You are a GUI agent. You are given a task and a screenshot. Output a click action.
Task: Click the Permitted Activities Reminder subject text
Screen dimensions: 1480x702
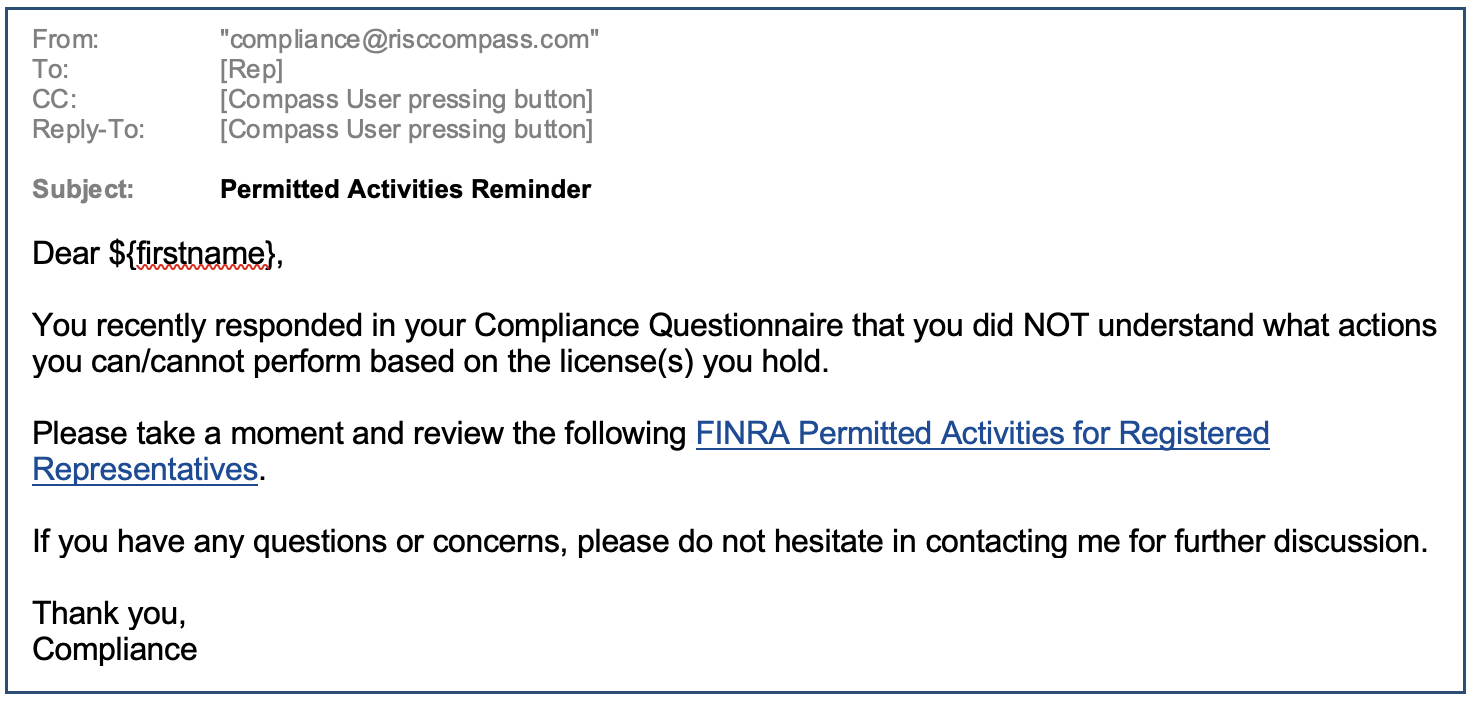[x=405, y=189]
